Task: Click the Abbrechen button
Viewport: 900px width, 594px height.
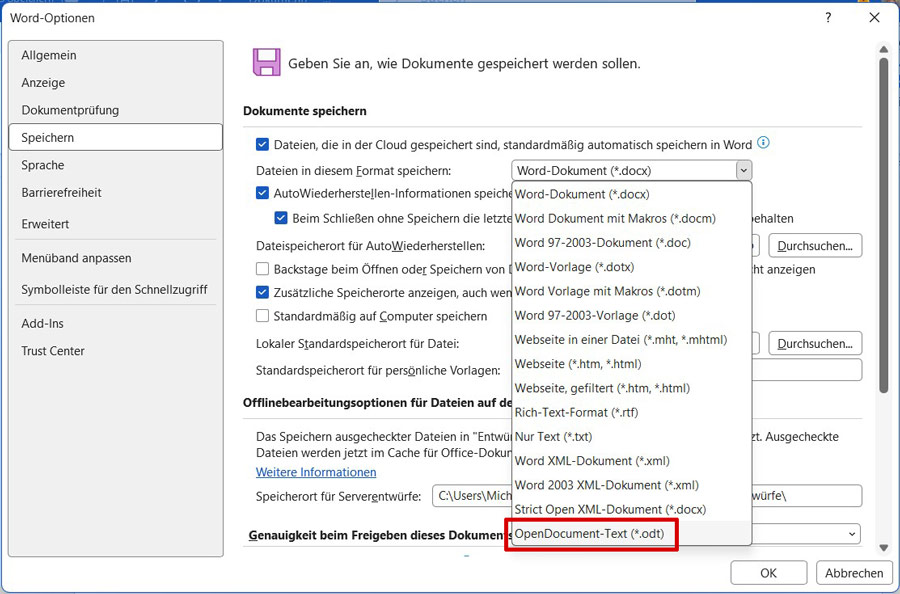Action: pyautogui.click(x=854, y=573)
